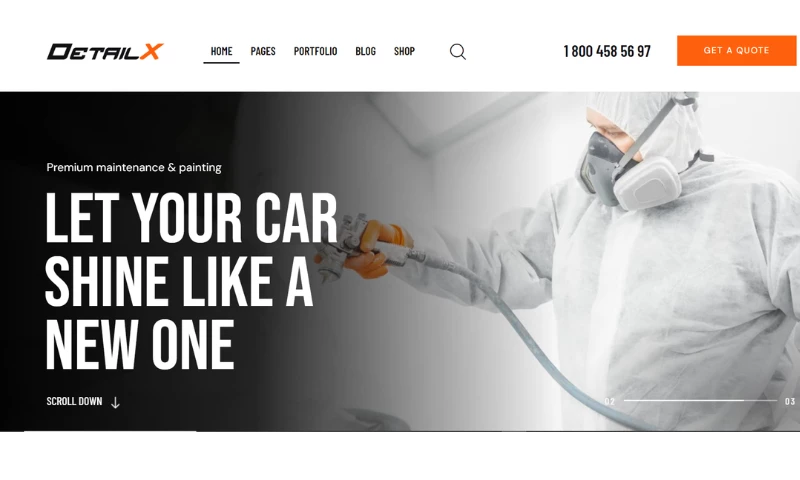
Task: Click the Premium maintenance & painting subtitle
Action: point(134,167)
